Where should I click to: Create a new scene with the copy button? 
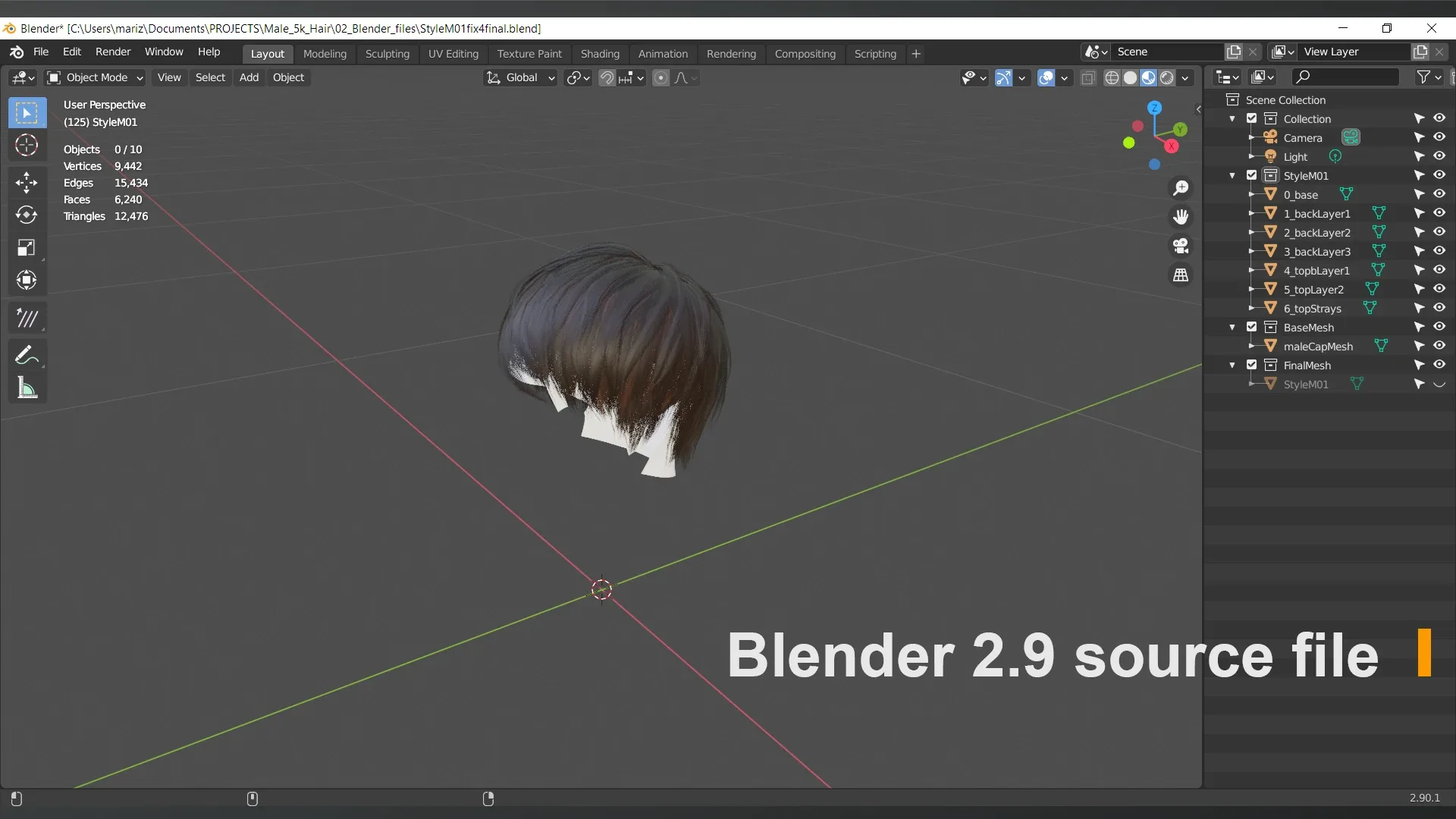[1233, 51]
